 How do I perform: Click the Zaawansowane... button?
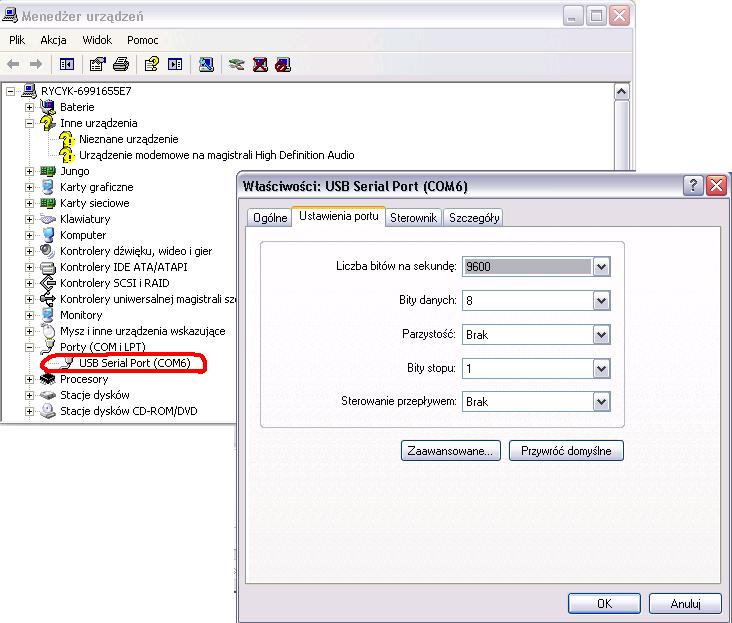click(450, 451)
